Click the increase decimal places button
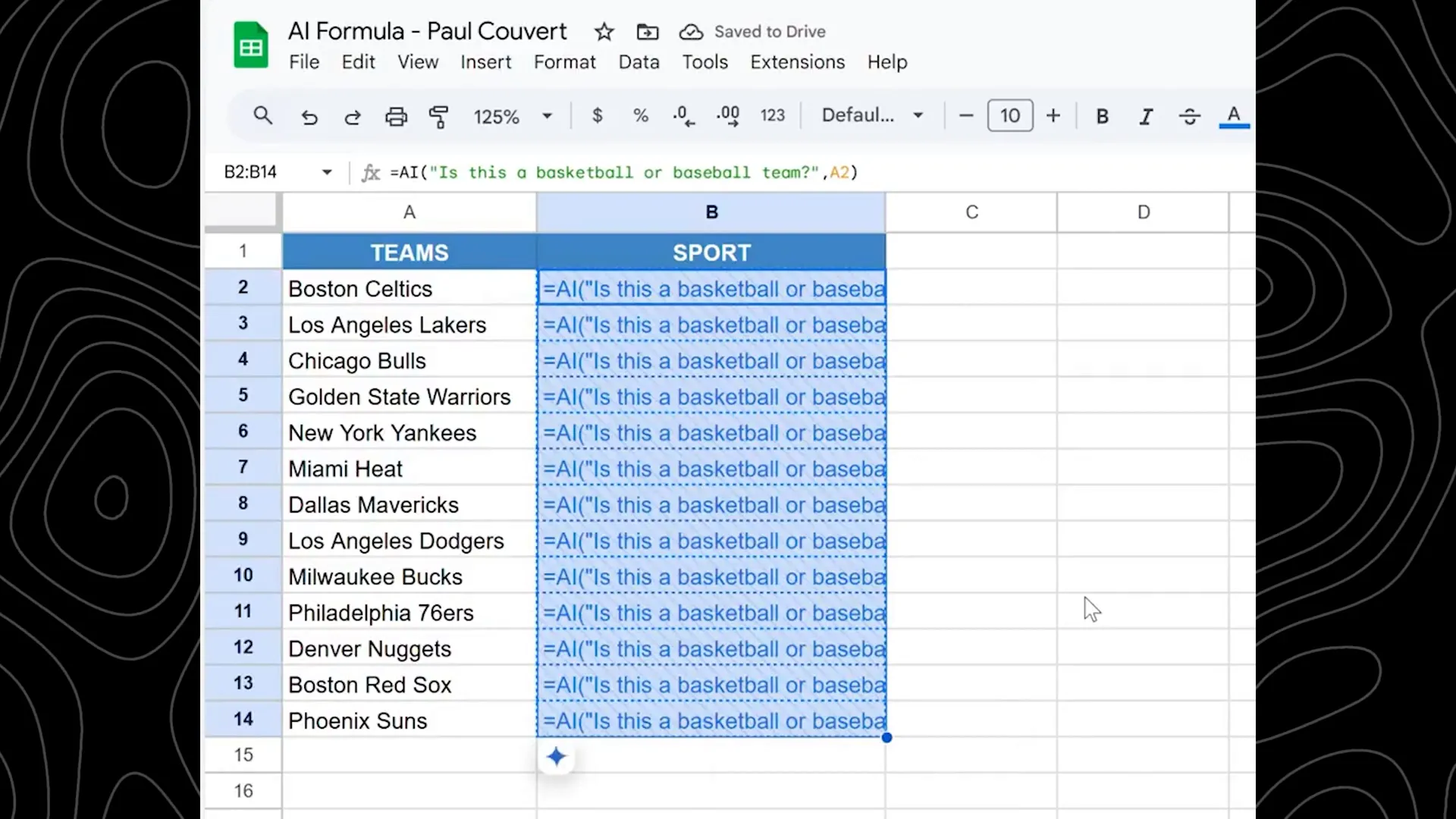The width and height of the screenshot is (1456, 819). click(x=728, y=116)
